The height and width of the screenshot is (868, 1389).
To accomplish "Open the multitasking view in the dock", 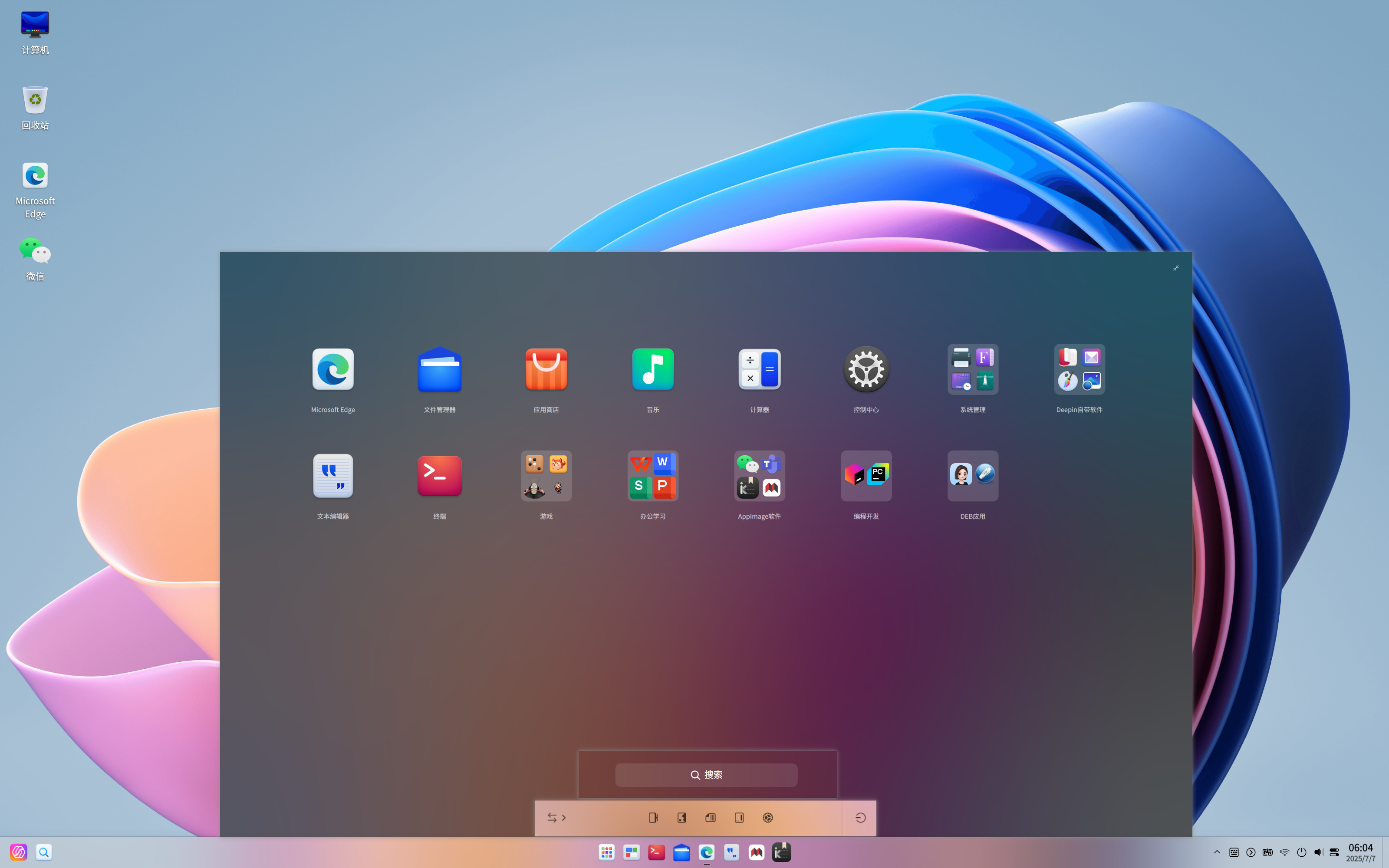I will [632, 852].
